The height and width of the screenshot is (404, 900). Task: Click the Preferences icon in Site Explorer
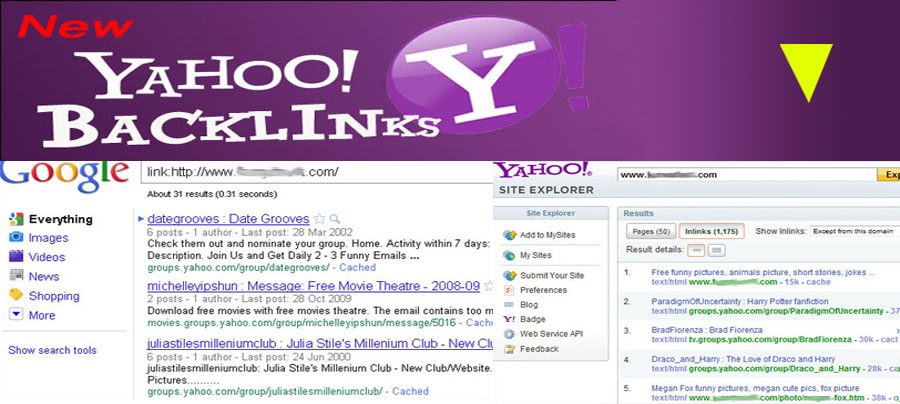pyautogui.click(x=509, y=290)
